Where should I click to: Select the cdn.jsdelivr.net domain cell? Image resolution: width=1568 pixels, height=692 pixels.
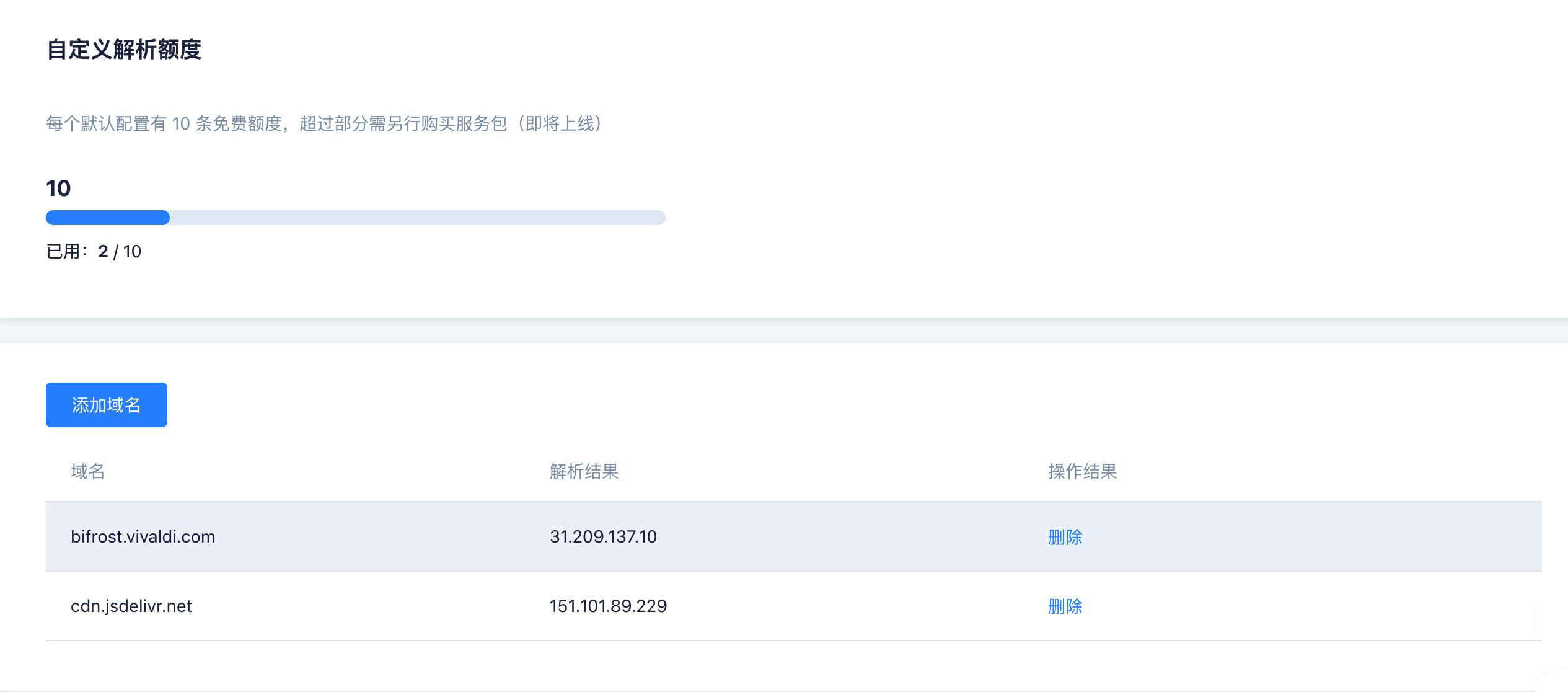click(131, 606)
